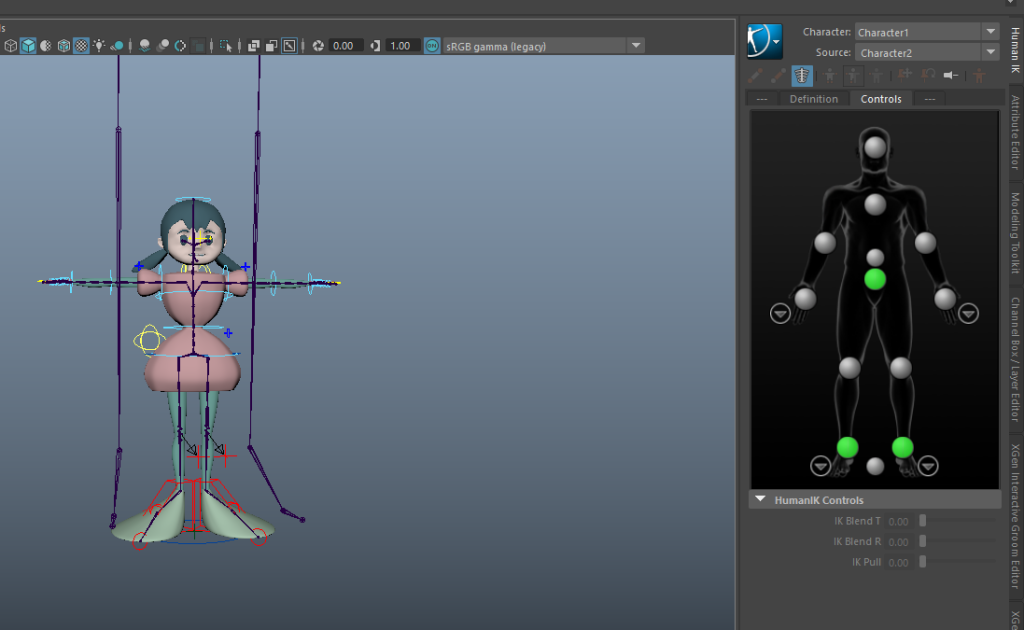Click the pin rotate icon
Screen dimensions: 1024x630
tap(927, 74)
